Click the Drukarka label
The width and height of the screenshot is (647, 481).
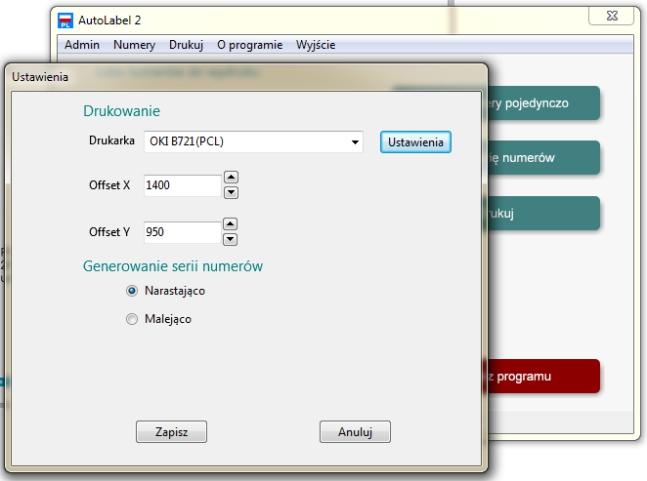click(x=111, y=141)
